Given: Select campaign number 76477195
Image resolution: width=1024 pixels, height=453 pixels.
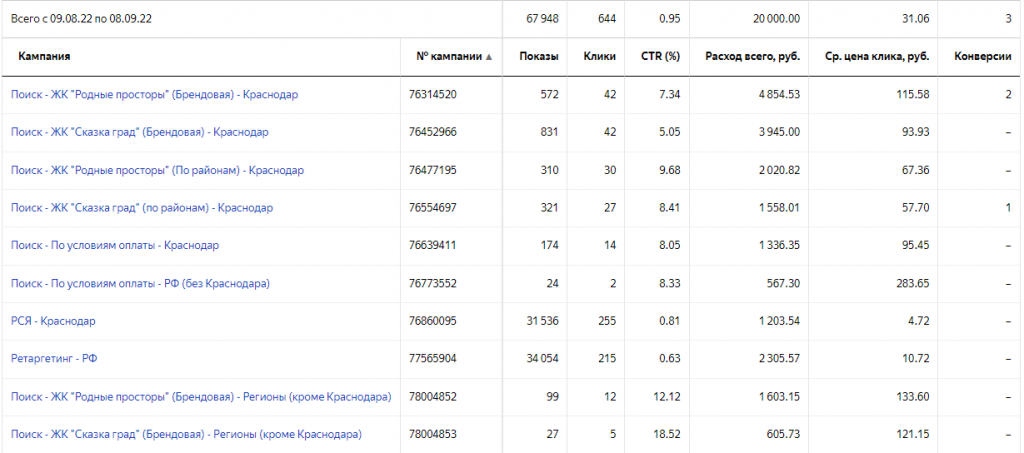Looking at the screenshot, I should [433, 170].
